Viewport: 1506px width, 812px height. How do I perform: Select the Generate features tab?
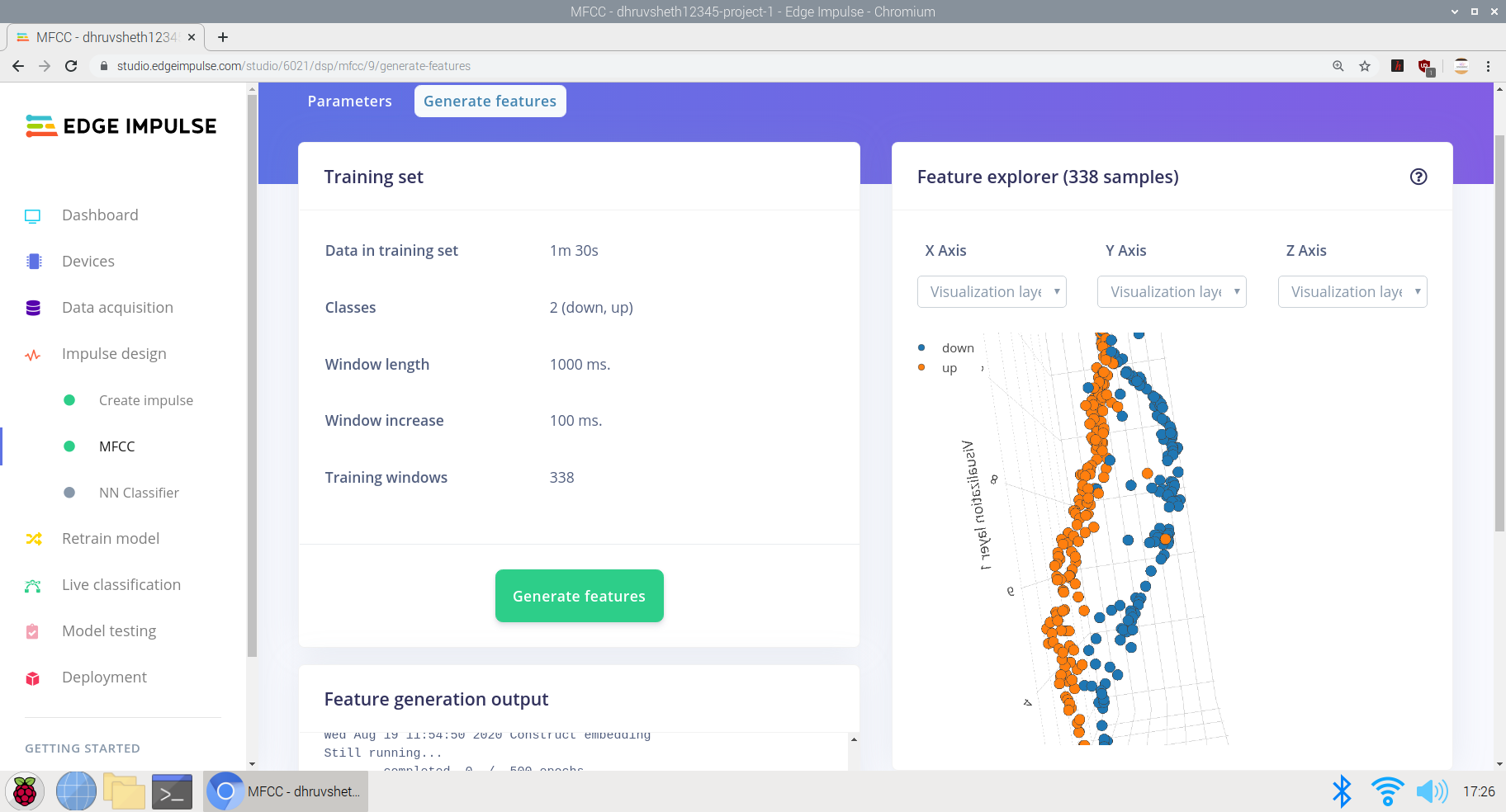[490, 101]
